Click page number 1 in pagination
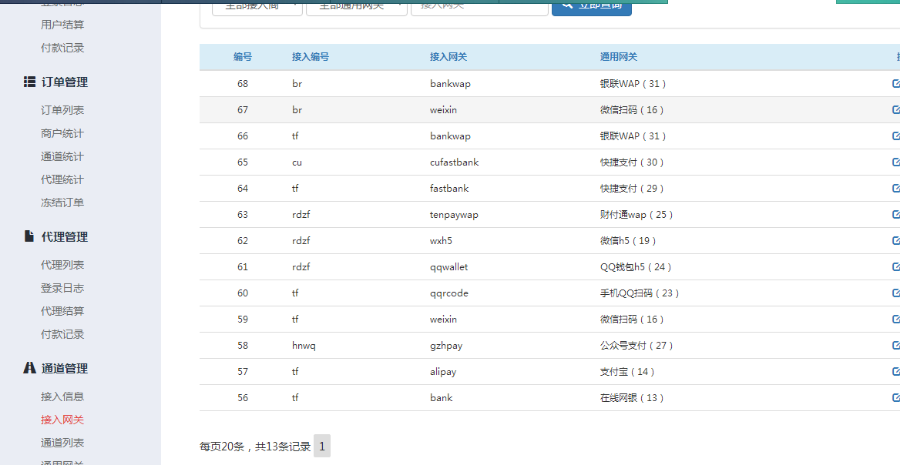Screen dimensions: 900x465 322,446
